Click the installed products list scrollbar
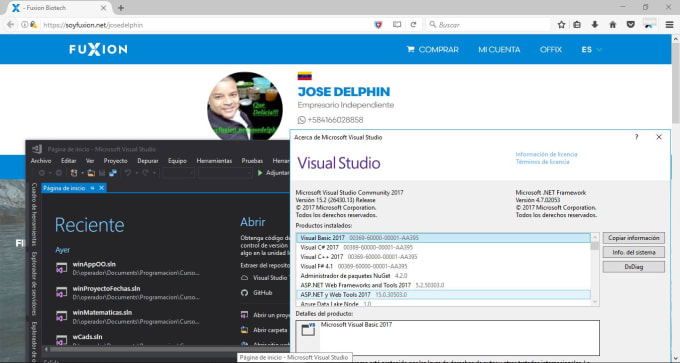680x363 pixels. tap(595, 269)
